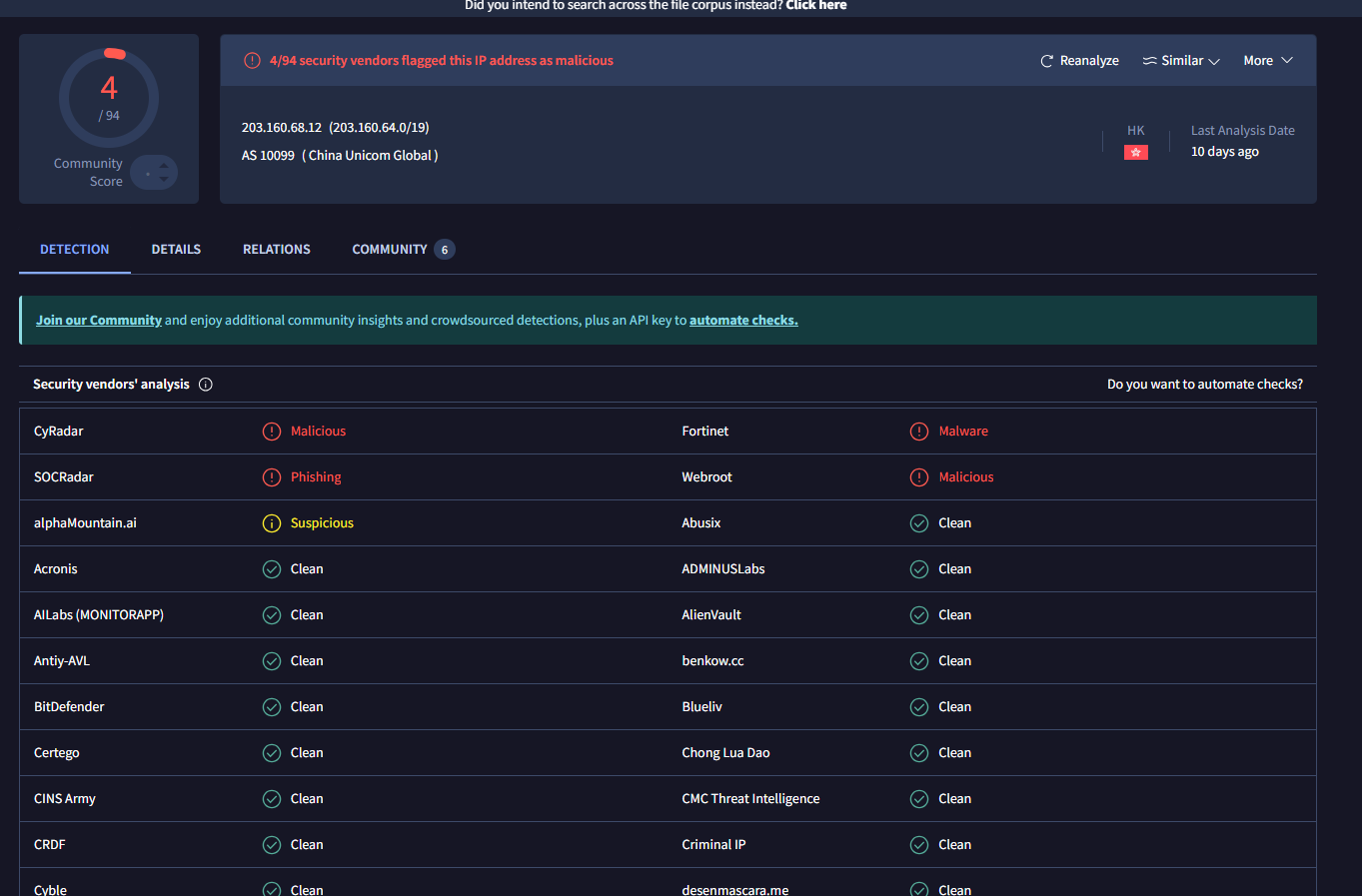The width and height of the screenshot is (1362, 896).
Task: Click the Reanalyze button
Action: [1079, 61]
